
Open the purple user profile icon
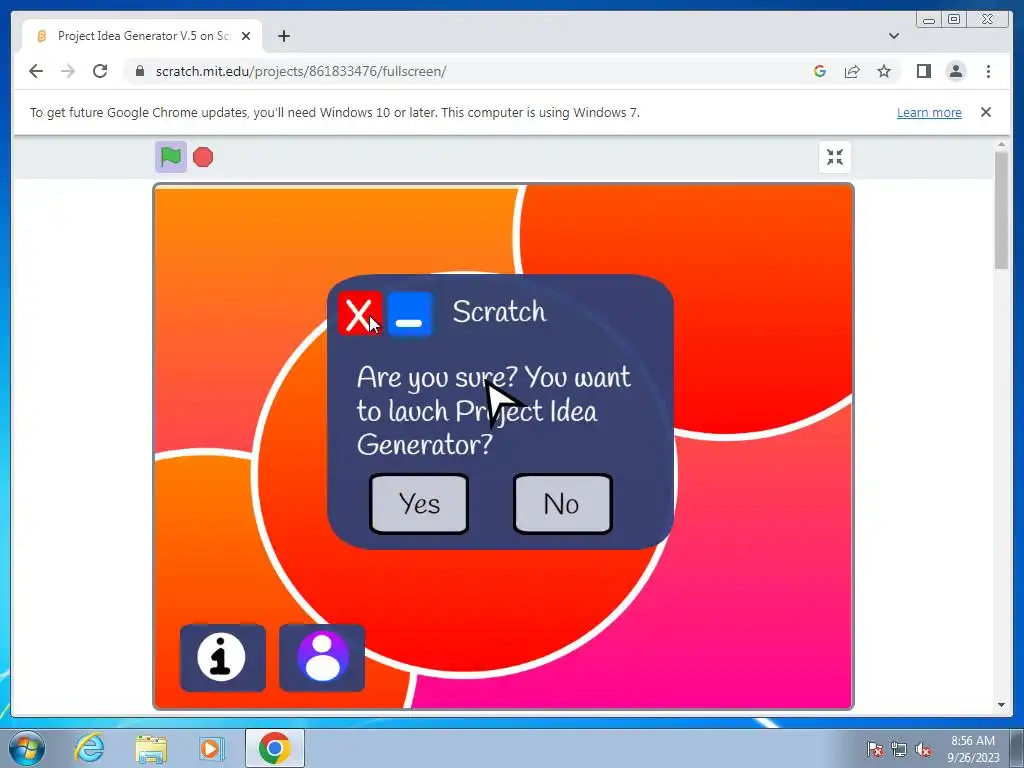tap(322, 657)
